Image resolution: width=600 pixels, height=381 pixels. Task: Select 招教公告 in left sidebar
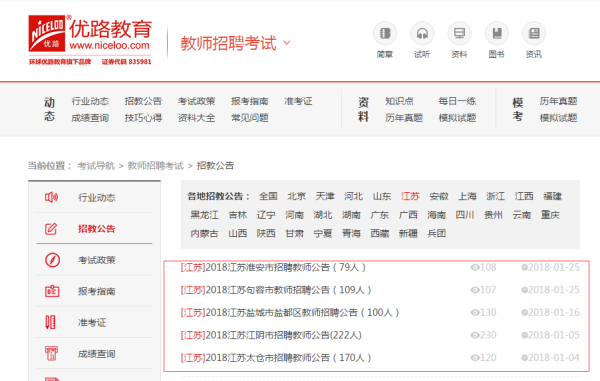[x=96, y=229]
